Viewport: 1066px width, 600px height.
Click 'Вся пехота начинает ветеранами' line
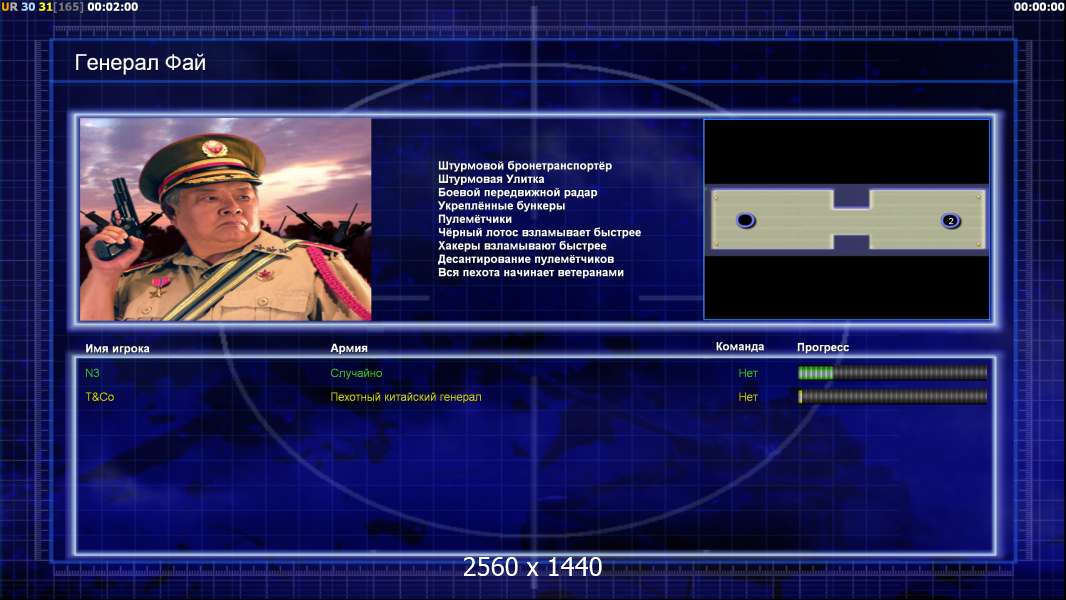(x=530, y=272)
